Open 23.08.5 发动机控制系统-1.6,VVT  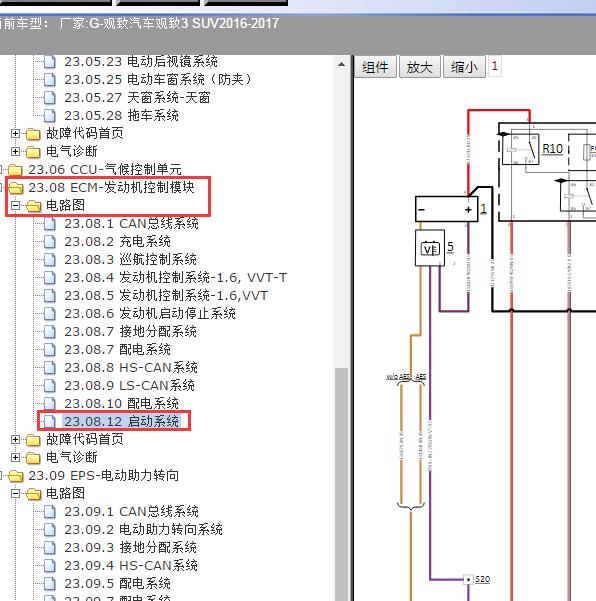(x=166, y=296)
